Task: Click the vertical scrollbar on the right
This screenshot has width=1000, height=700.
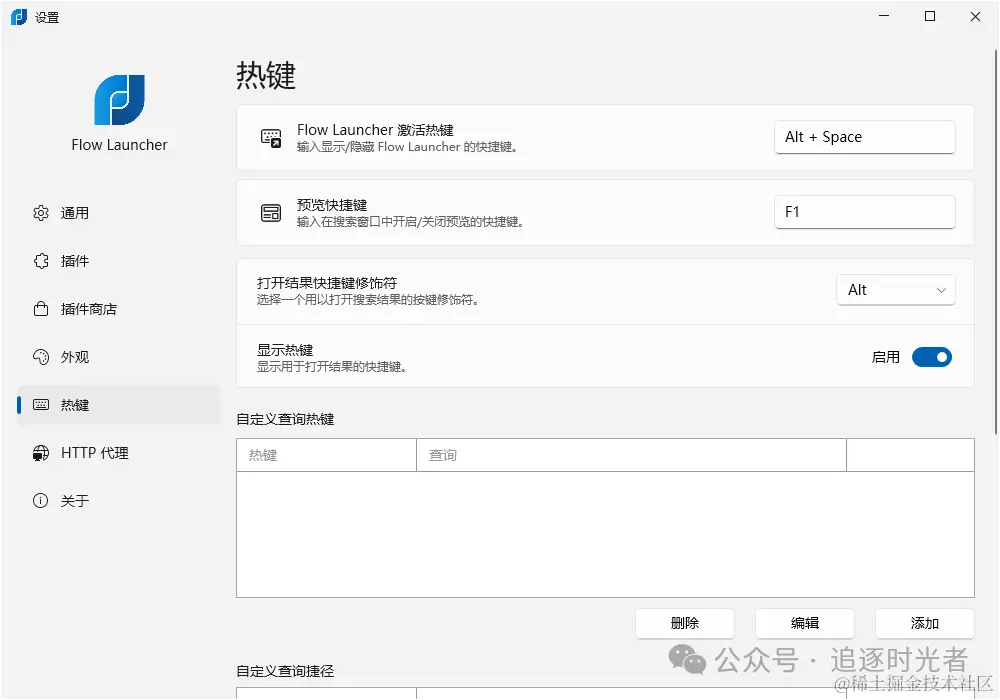Action: [996, 242]
